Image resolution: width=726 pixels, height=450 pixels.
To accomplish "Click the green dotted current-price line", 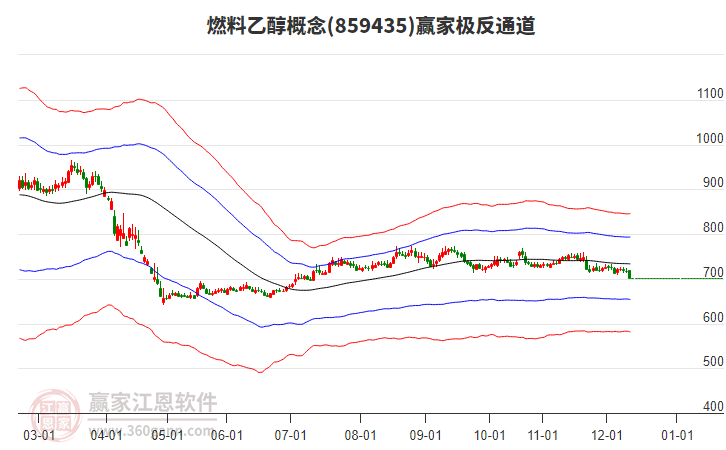I will pyautogui.click(x=677, y=278).
